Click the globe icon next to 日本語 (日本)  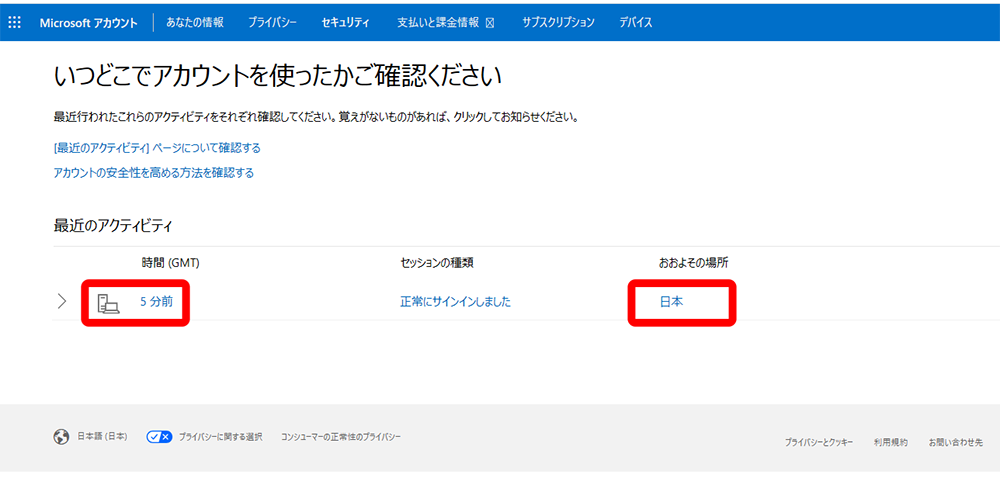[x=61, y=437]
